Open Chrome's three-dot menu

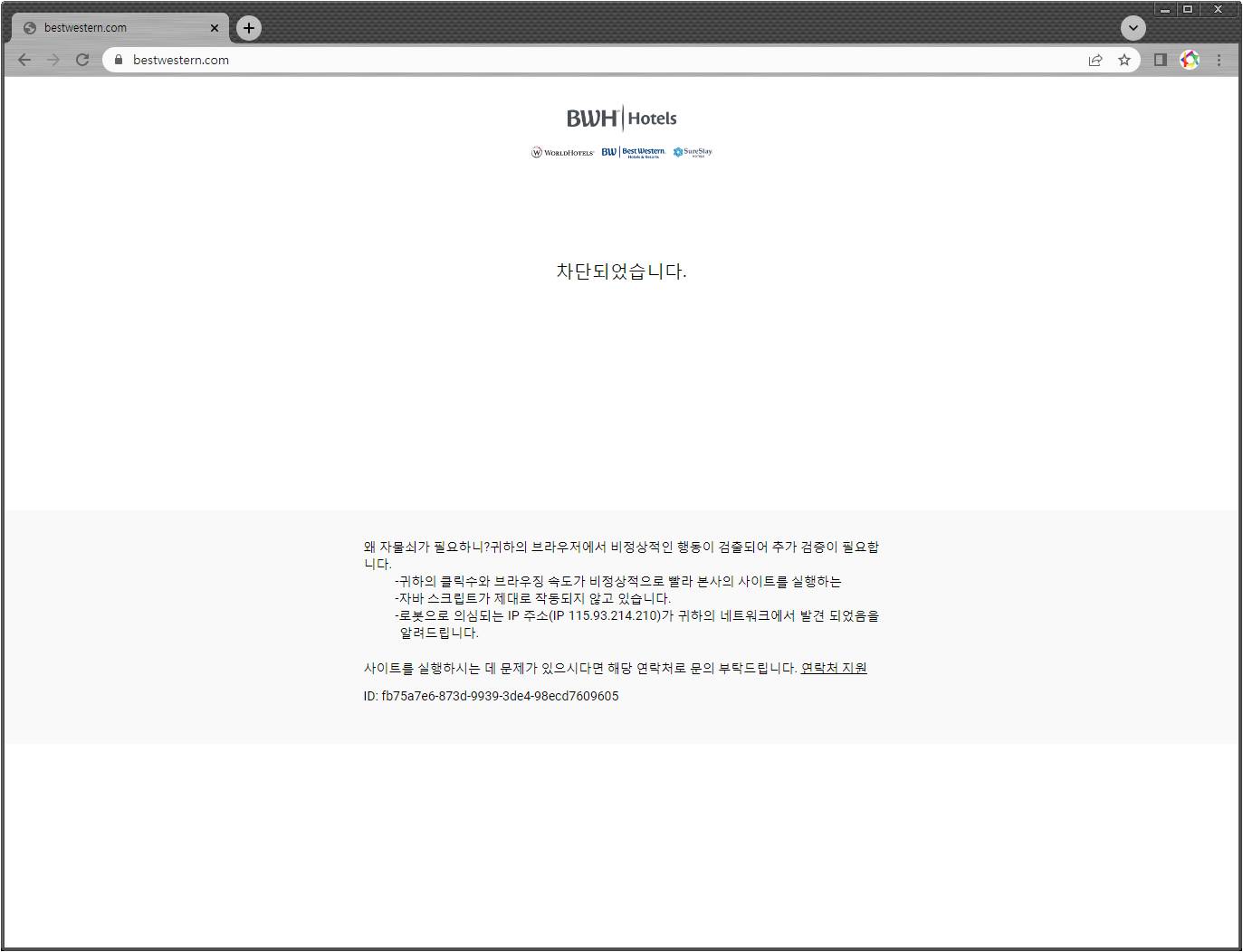[x=1219, y=60]
